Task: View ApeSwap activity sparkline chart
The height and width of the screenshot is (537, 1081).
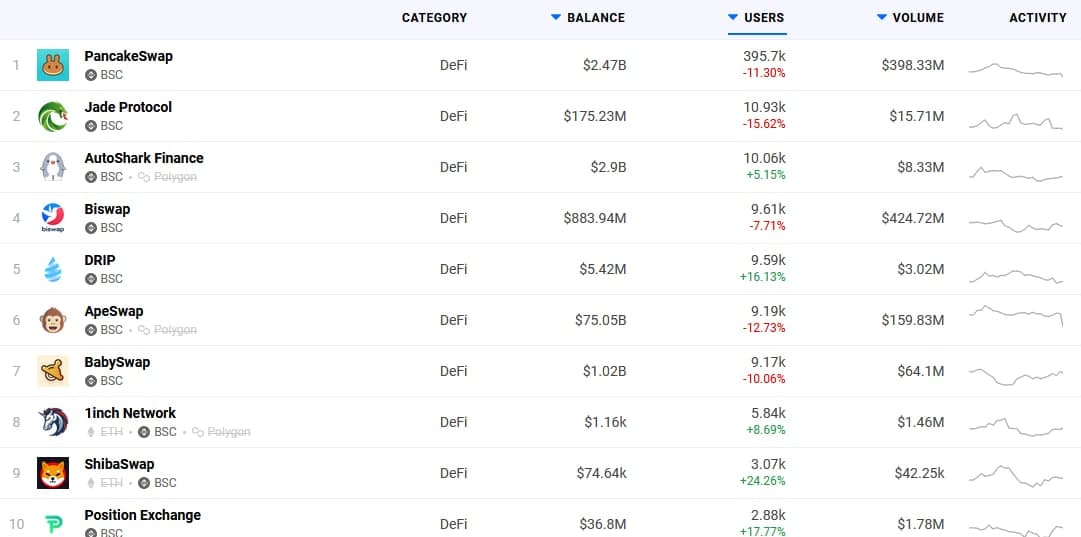Action: click(x=1016, y=315)
